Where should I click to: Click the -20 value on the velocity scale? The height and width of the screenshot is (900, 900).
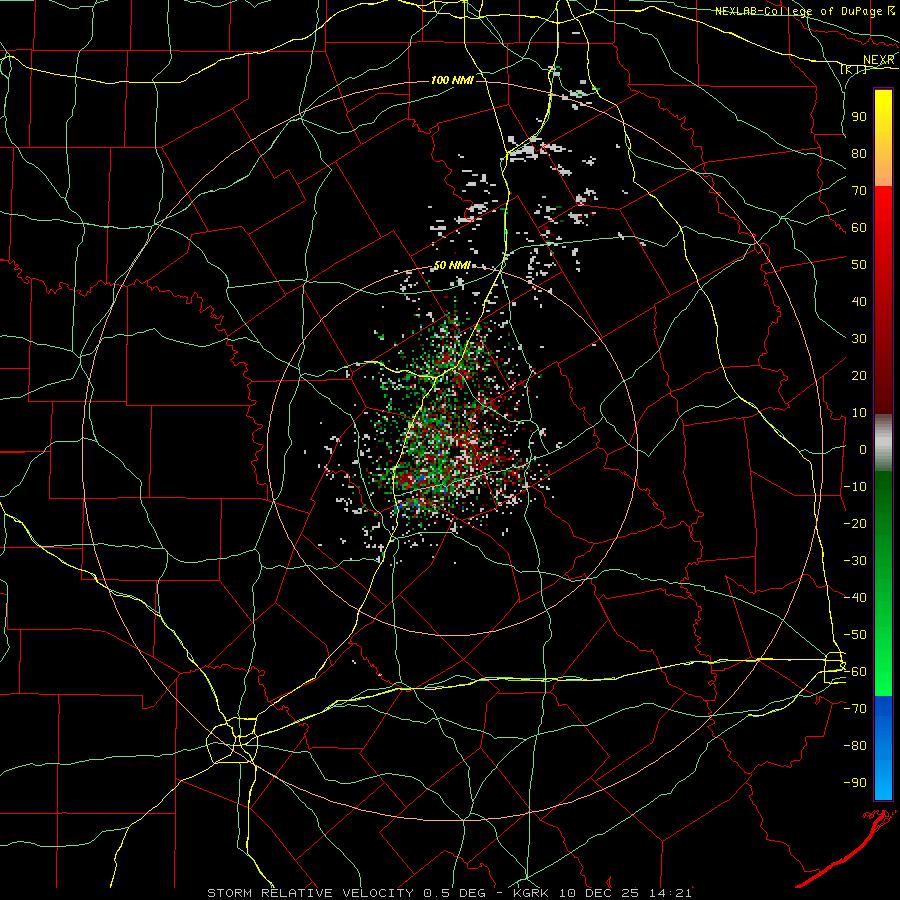(x=855, y=523)
